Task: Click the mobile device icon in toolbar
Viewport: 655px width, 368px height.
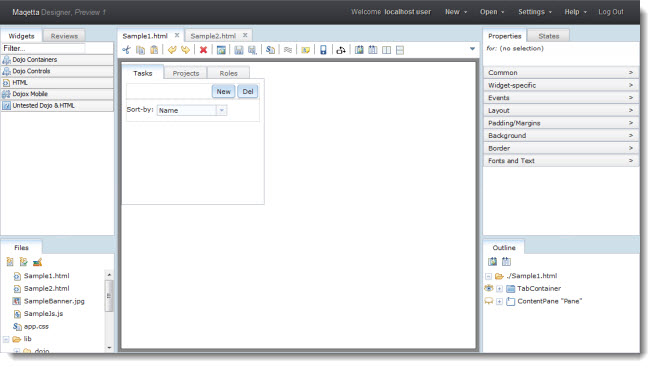Action: (x=323, y=50)
